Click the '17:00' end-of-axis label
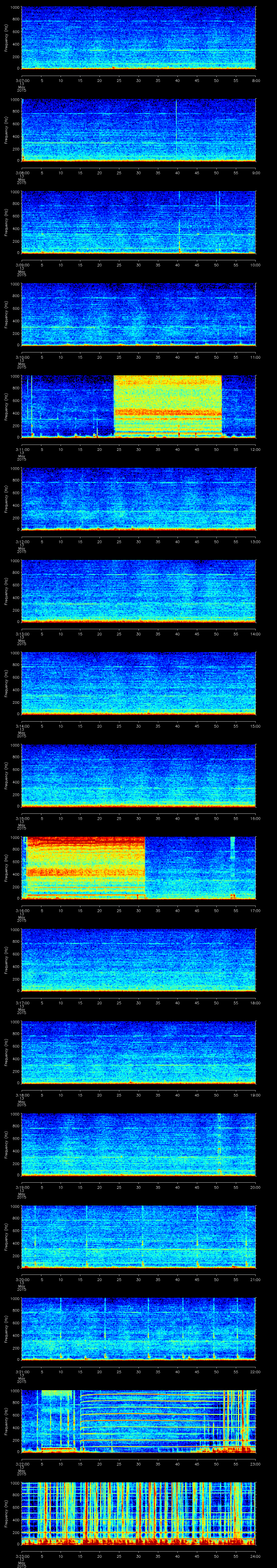 (255, 910)
